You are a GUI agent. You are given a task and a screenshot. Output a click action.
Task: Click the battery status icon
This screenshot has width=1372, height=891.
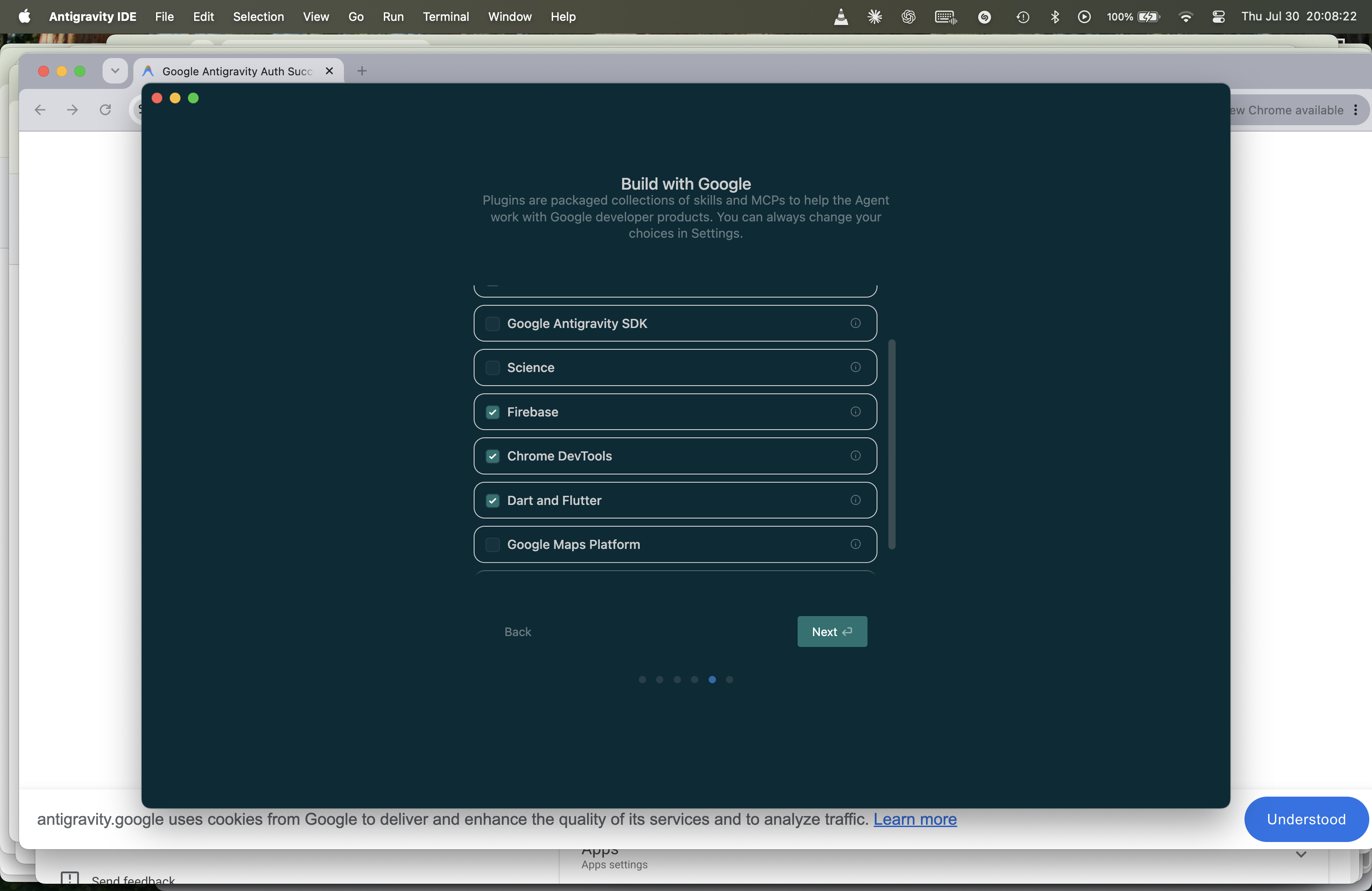[x=1148, y=17]
